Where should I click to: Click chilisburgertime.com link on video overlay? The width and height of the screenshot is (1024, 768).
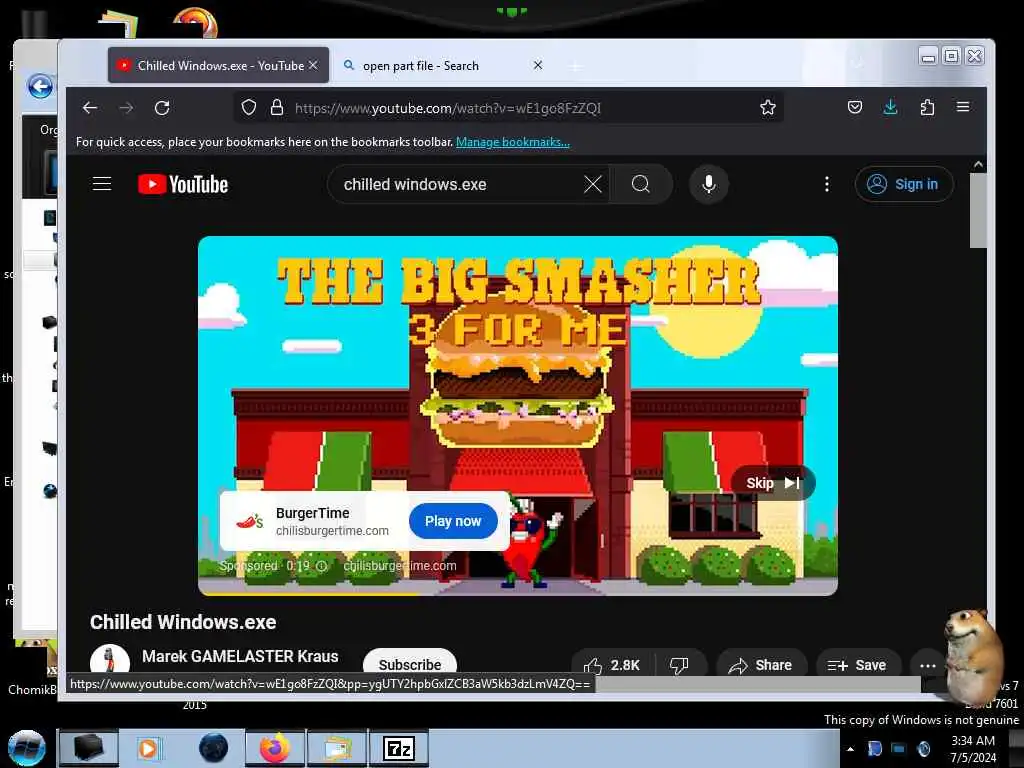(x=400, y=566)
